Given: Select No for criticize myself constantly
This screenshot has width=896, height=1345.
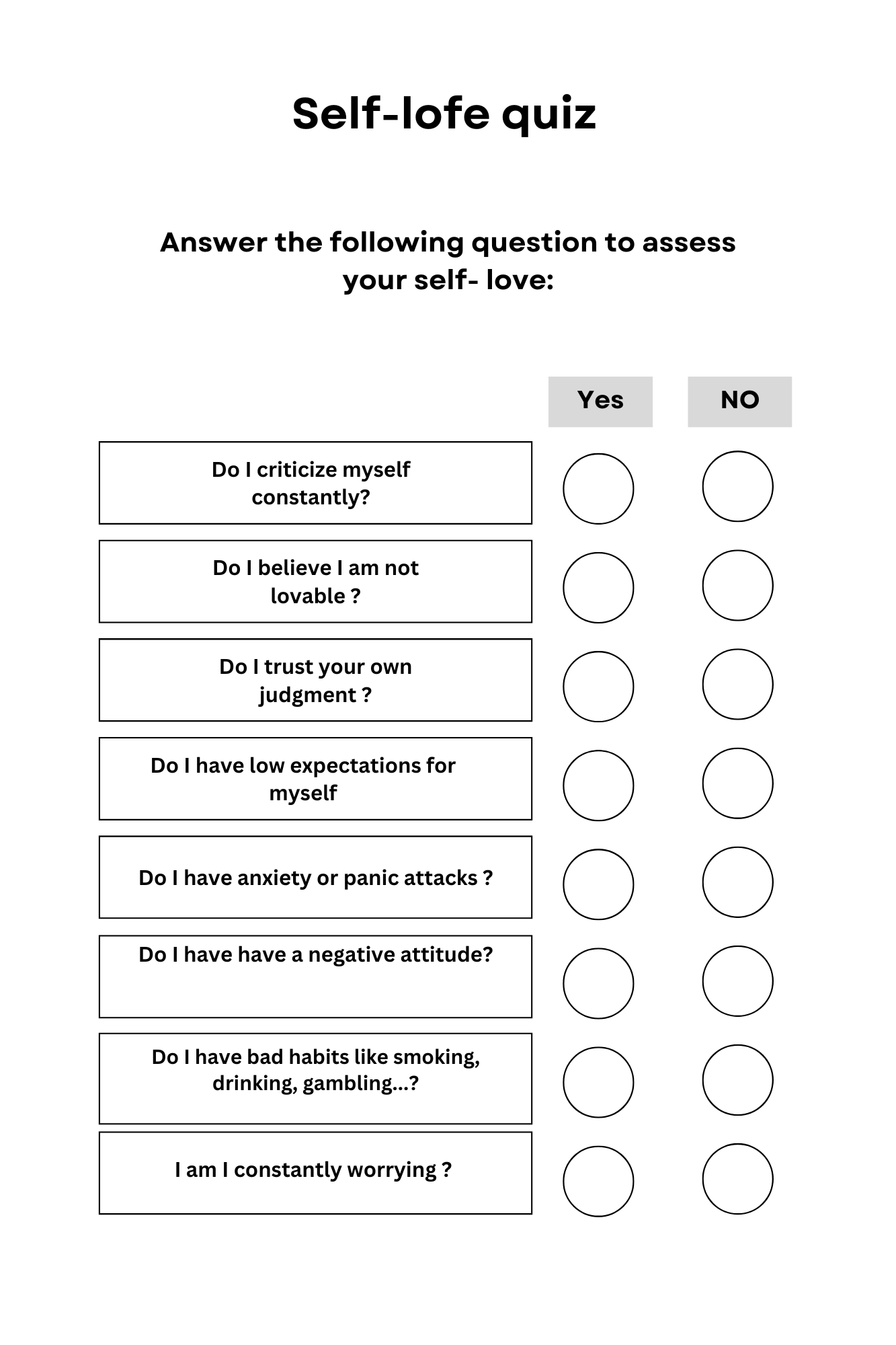Looking at the screenshot, I should 737,486.
